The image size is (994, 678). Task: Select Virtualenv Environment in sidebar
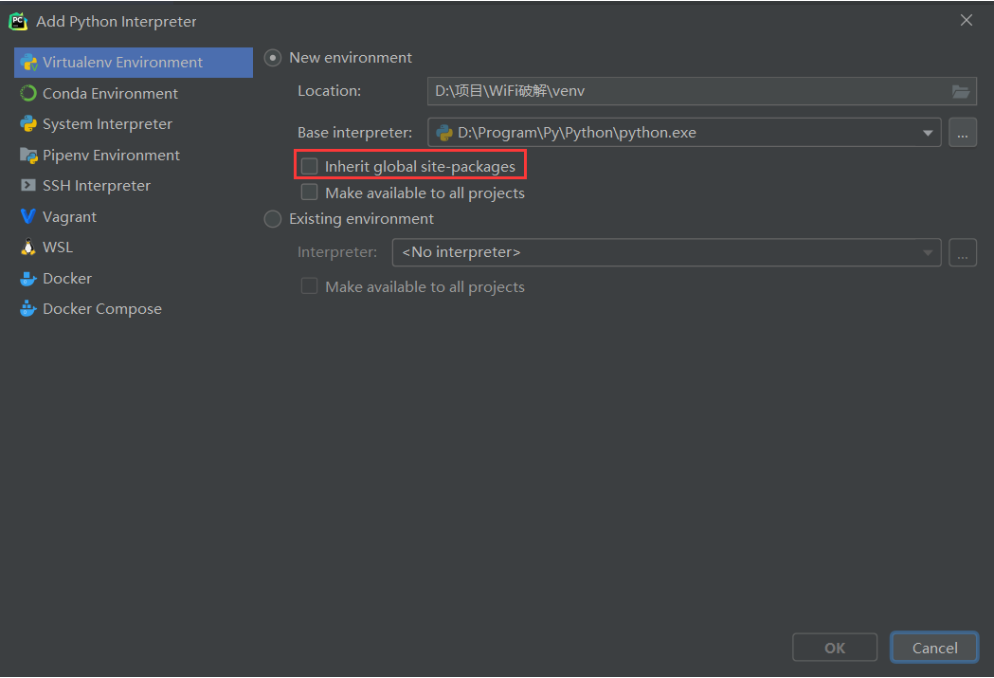coord(133,62)
